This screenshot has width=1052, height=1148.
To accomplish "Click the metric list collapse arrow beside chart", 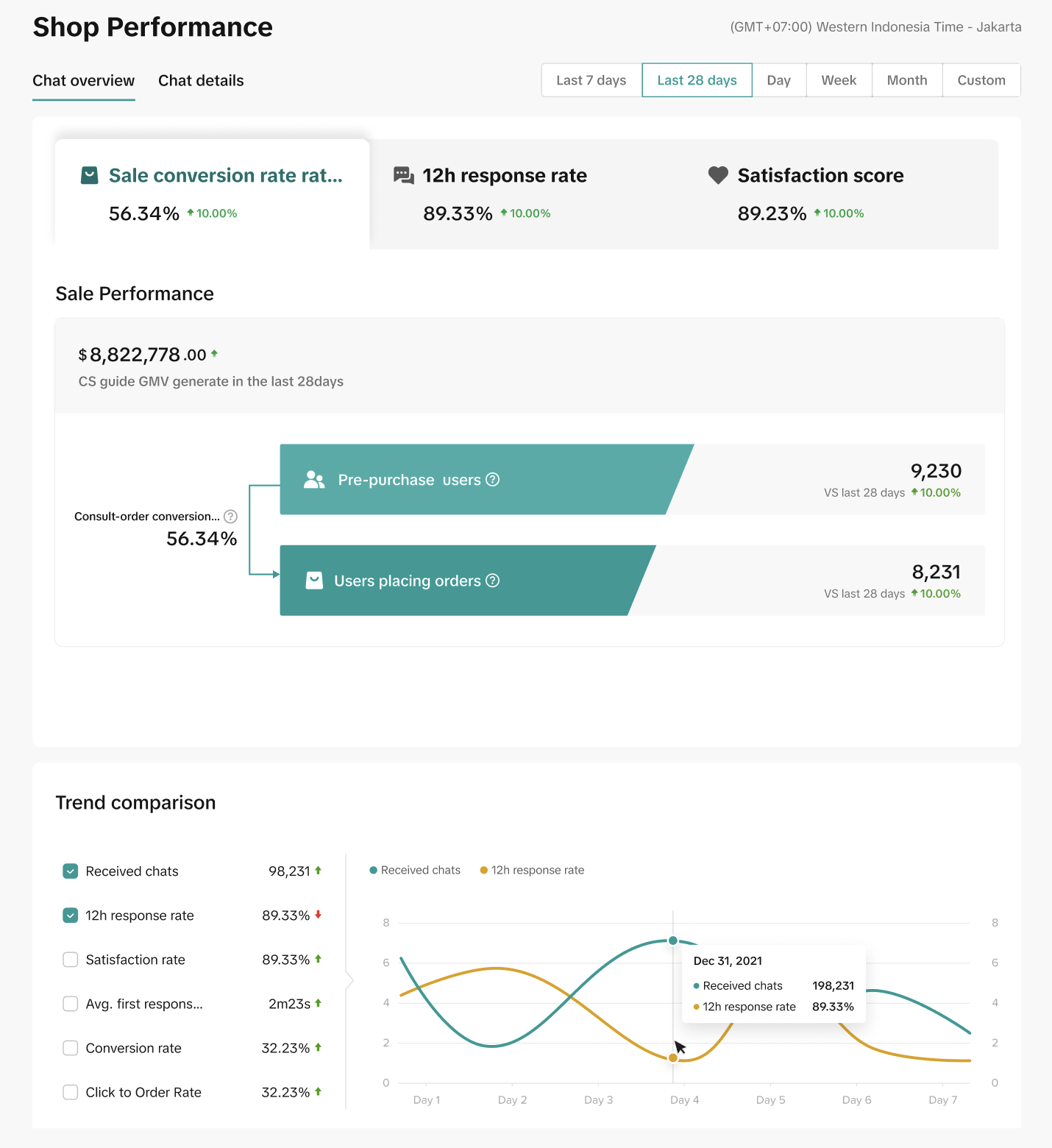I will (349, 980).
